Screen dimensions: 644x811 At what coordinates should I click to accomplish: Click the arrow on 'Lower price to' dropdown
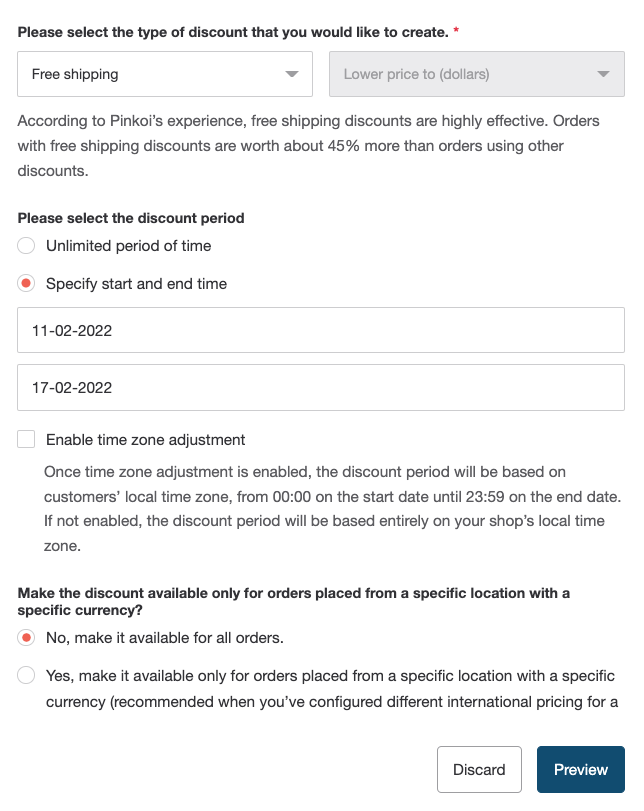[603, 74]
